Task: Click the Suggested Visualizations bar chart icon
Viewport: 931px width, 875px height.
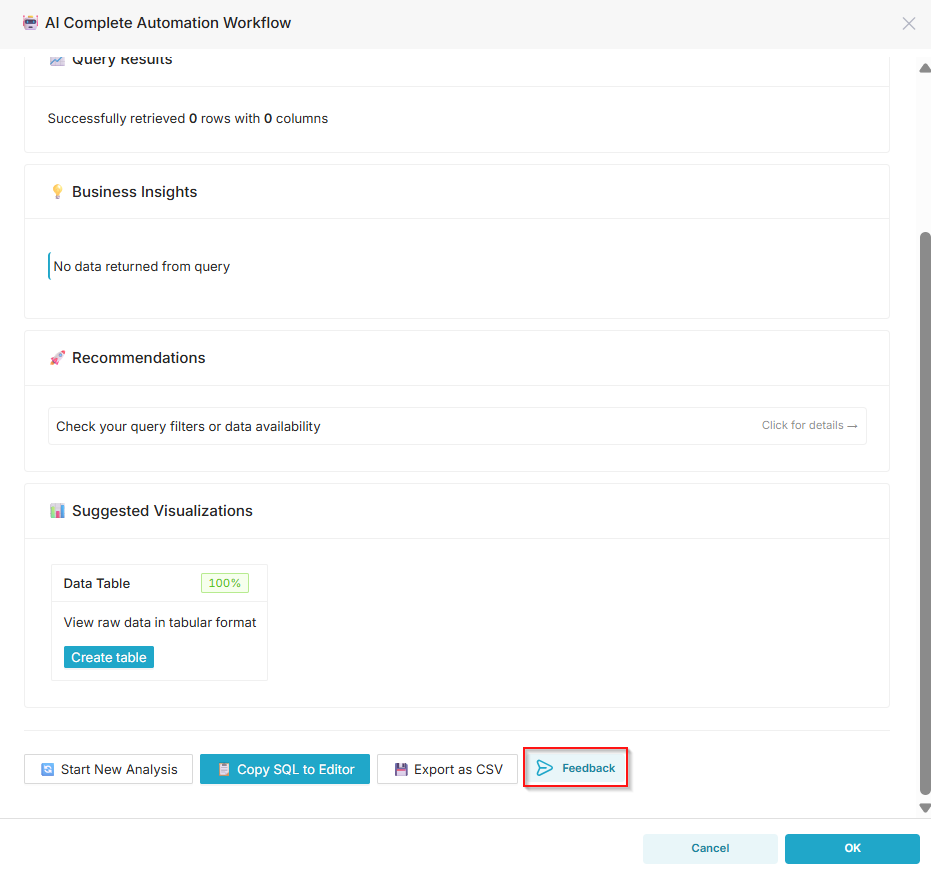Action: pyautogui.click(x=57, y=511)
